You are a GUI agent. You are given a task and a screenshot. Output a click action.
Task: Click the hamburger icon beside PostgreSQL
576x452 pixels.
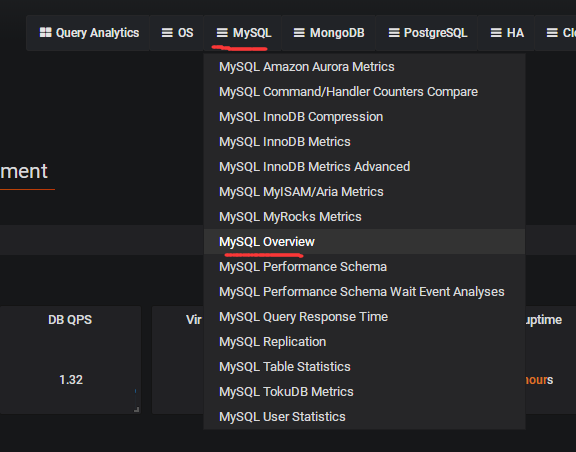coord(394,33)
